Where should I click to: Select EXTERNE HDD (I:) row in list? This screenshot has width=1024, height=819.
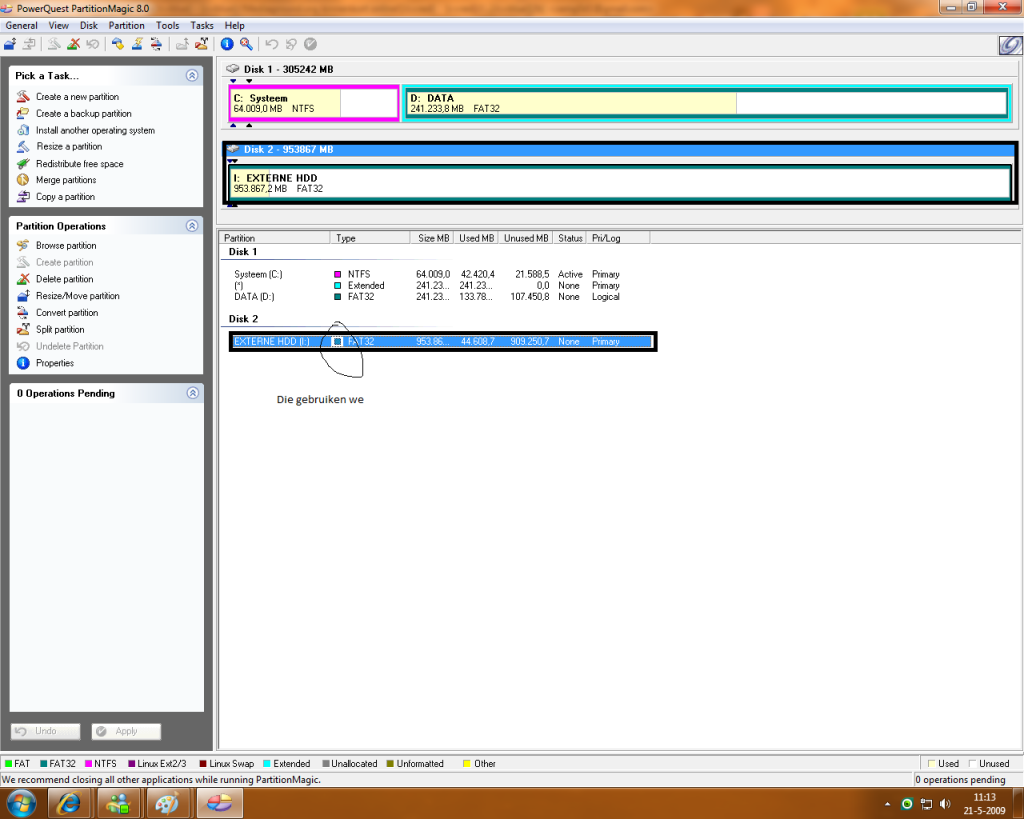coord(442,341)
